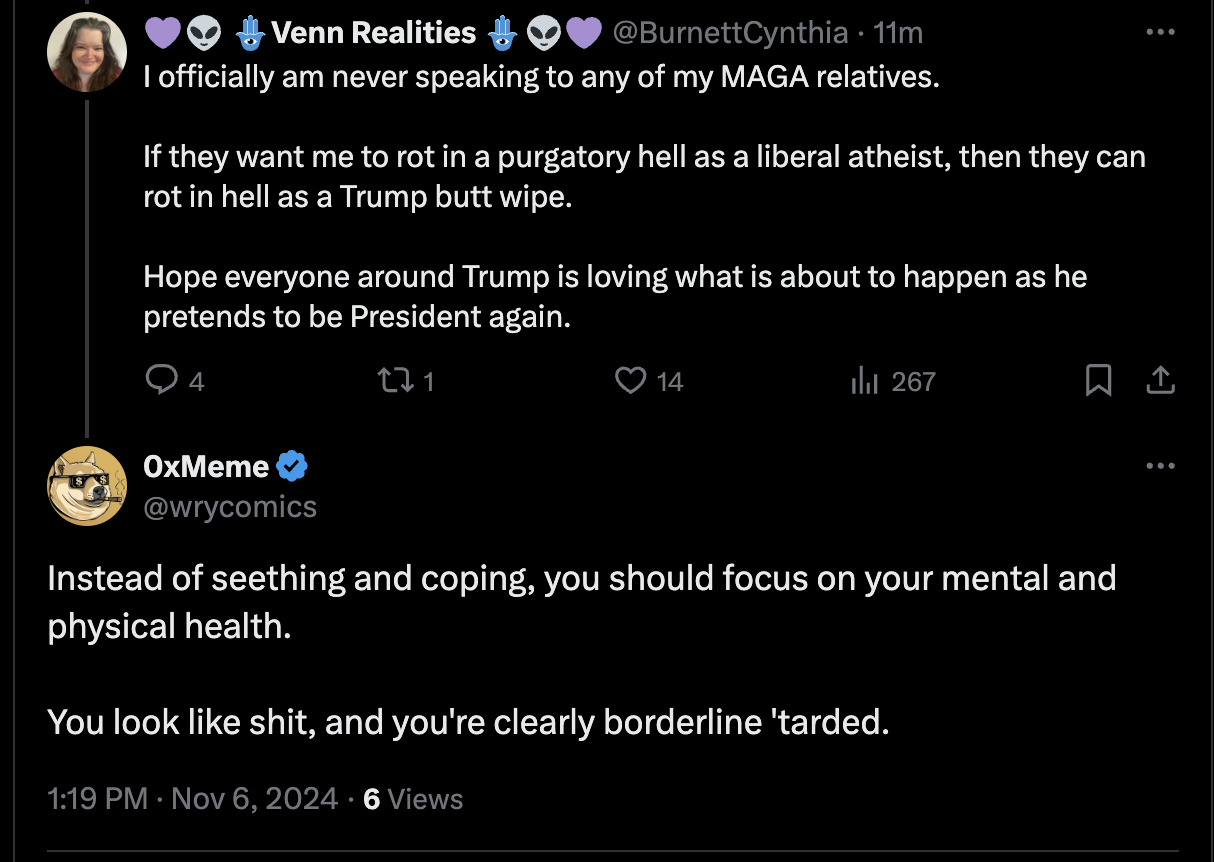Screen dimensions: 1214x862
Task: Click the 6 Views count
Action: point(413,799)
